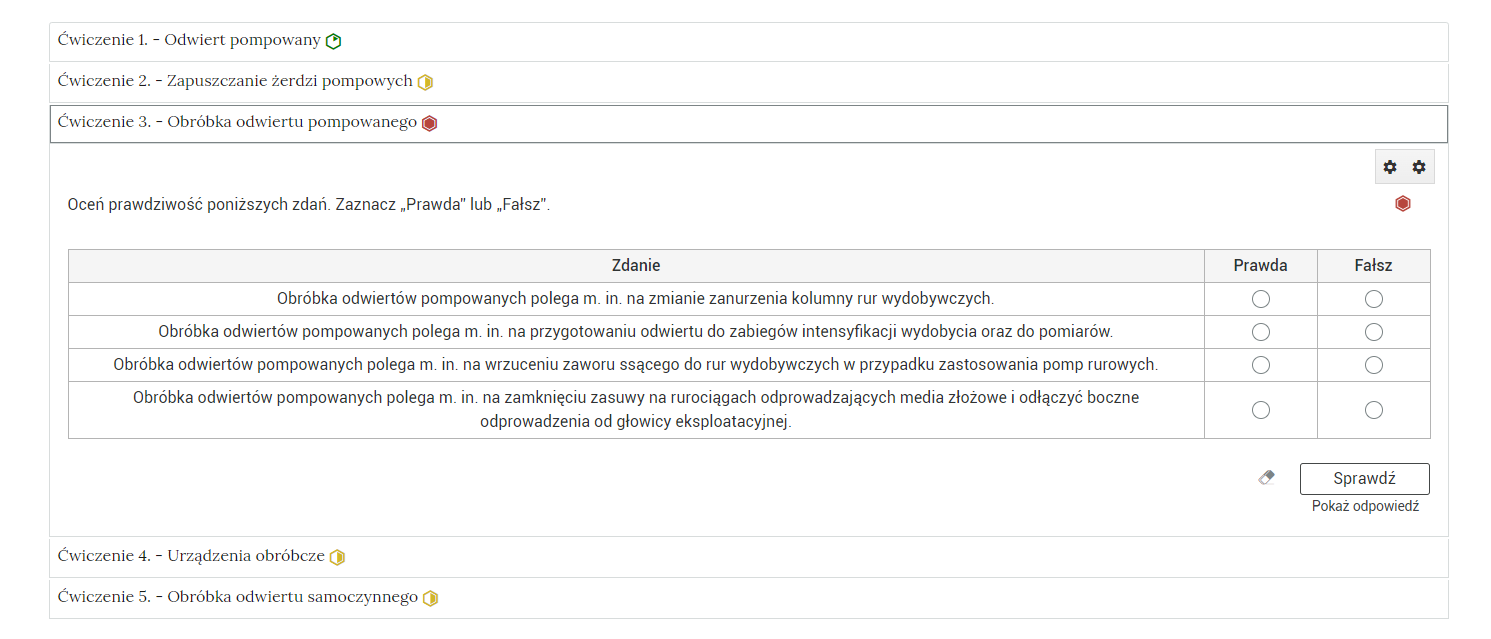Click the red hexagon beside the Ćwiczenie 3 title
Screen dimensions: 1491x639
[430, 124]
